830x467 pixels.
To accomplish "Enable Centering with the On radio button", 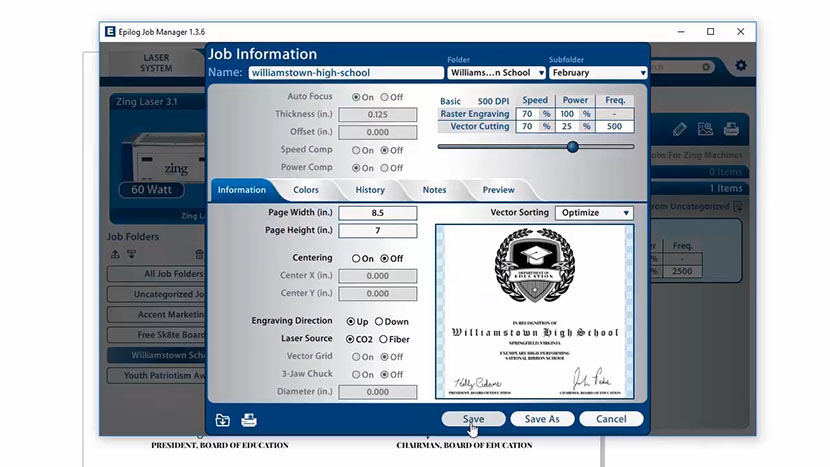I will click(356, 258).
